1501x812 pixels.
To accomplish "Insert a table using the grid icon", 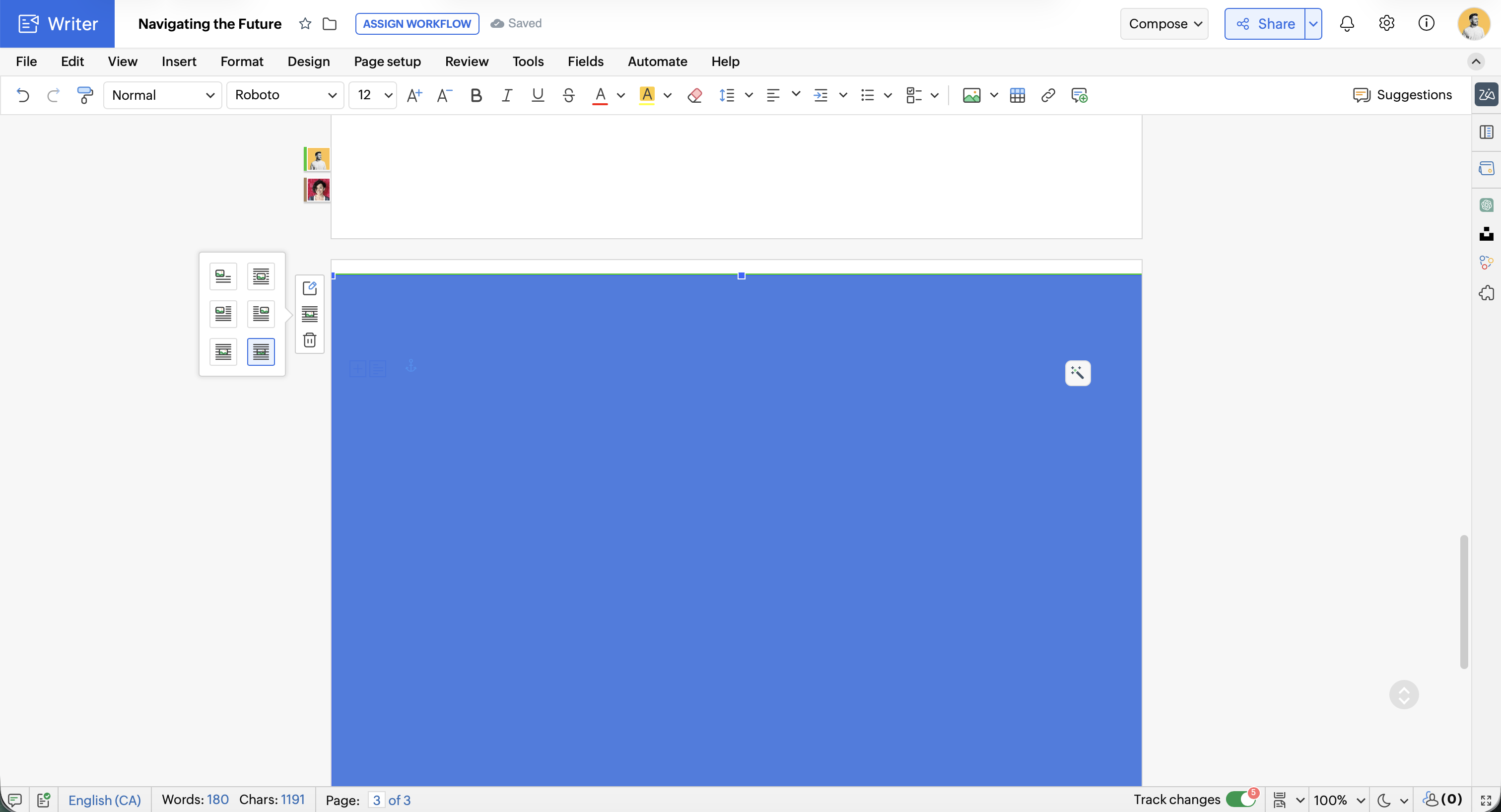I will (x=1018, y=95).
